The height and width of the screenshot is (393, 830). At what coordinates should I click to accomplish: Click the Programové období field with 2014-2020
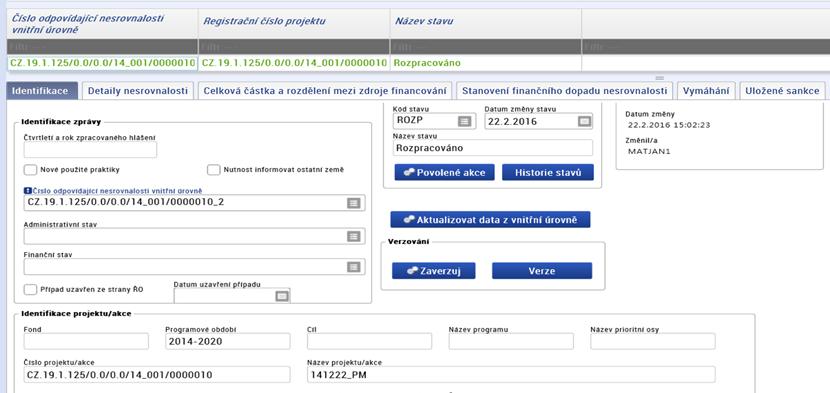tap(228, 342)
